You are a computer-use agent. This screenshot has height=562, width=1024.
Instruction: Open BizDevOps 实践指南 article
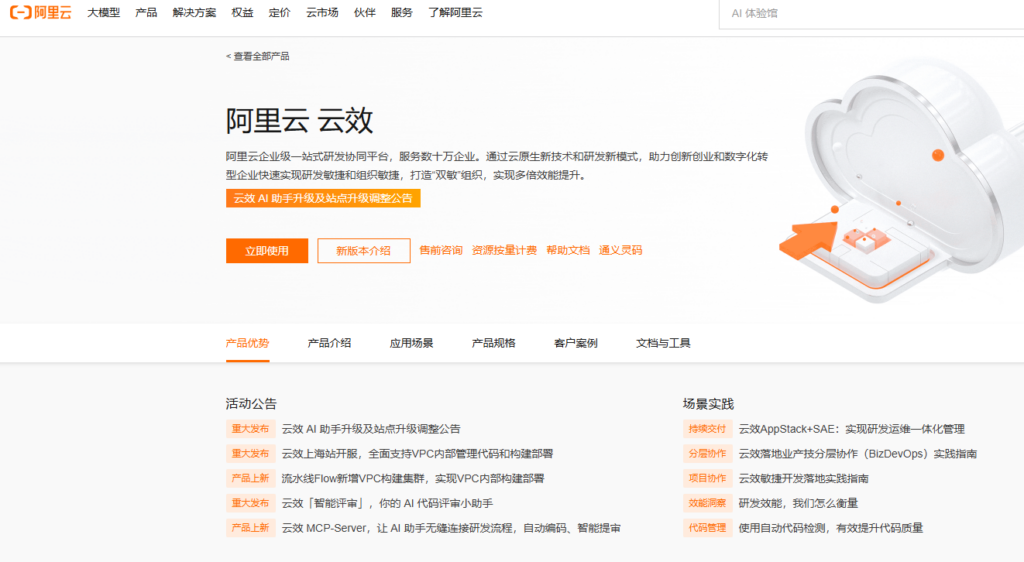[x=857, y=454]
